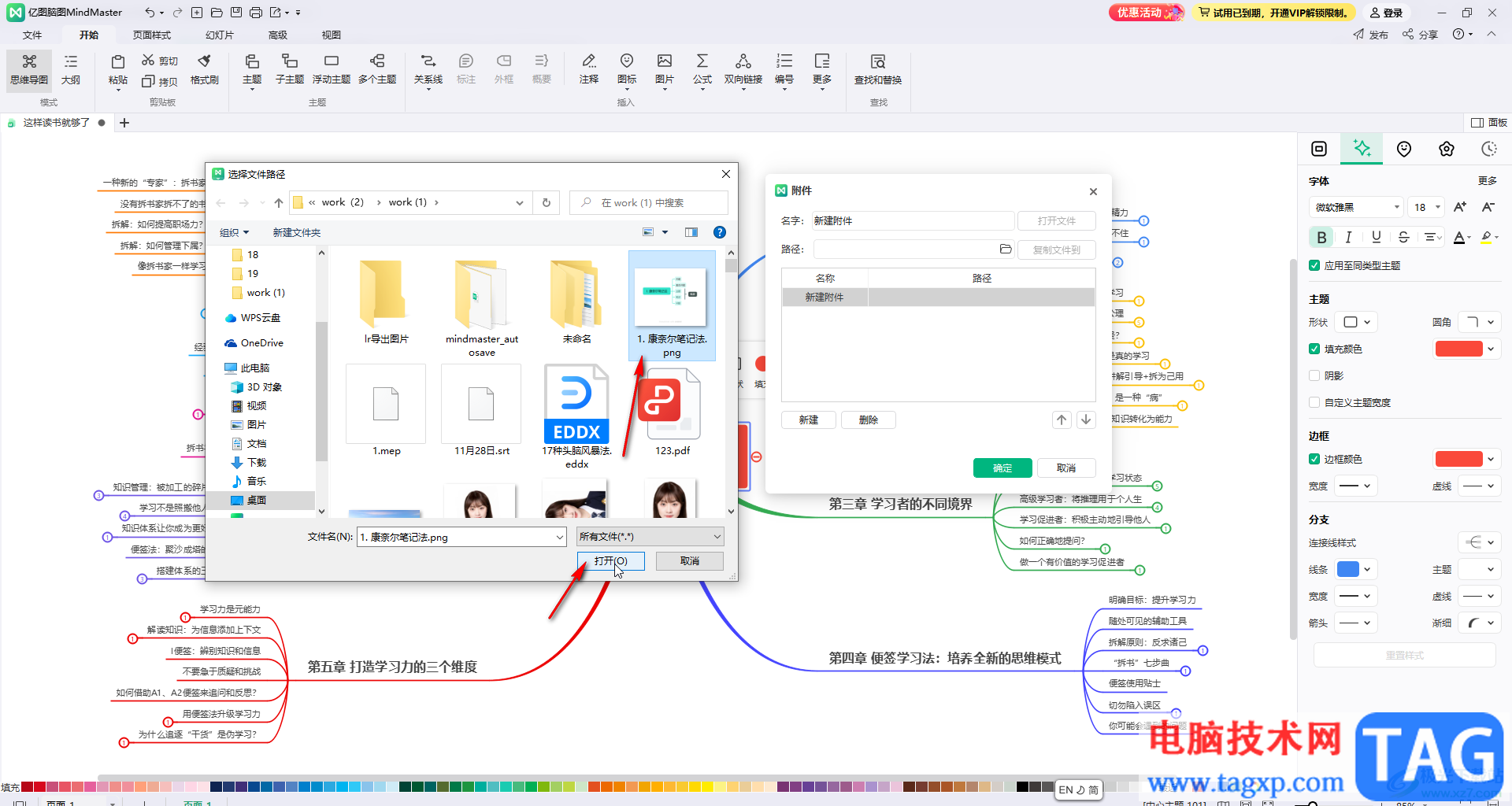Viewport: 1512px width, 806px height.
Task: Switch to the 开始 ribbon tab
Action: click(x=89, y=35)
